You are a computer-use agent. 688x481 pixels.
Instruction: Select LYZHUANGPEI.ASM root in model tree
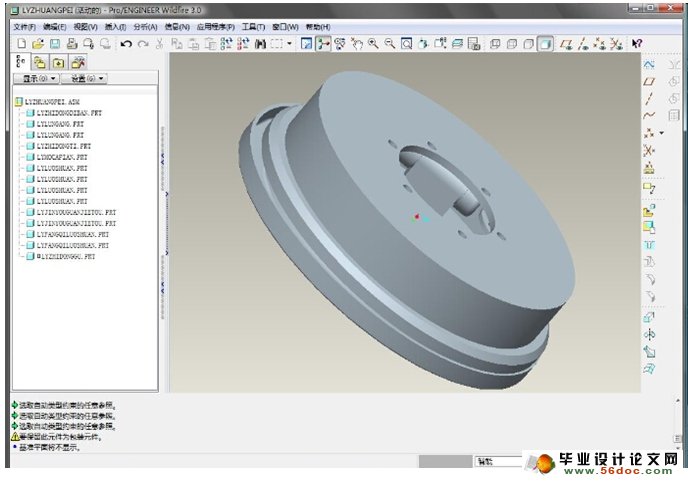(47, 102)
